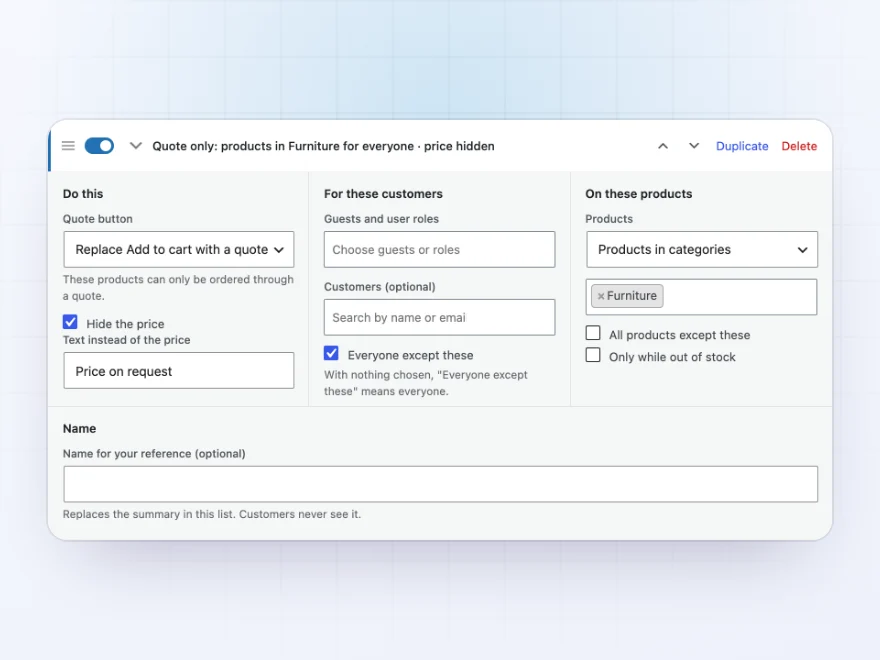This screenshot has height=660, width=880.
Task: Click the 'On these products' heading
Action: (x=639, y=194)
